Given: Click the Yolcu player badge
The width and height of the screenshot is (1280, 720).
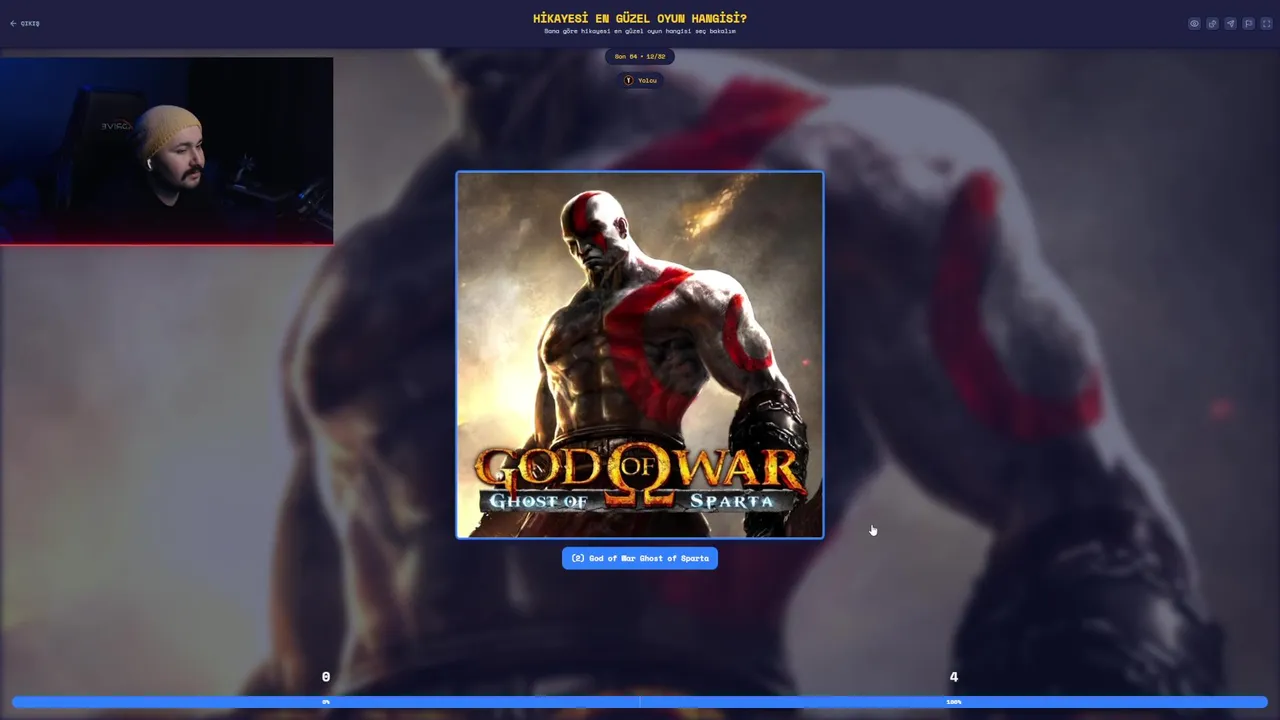Looking at the screenshot, I should tap(640, 80).
